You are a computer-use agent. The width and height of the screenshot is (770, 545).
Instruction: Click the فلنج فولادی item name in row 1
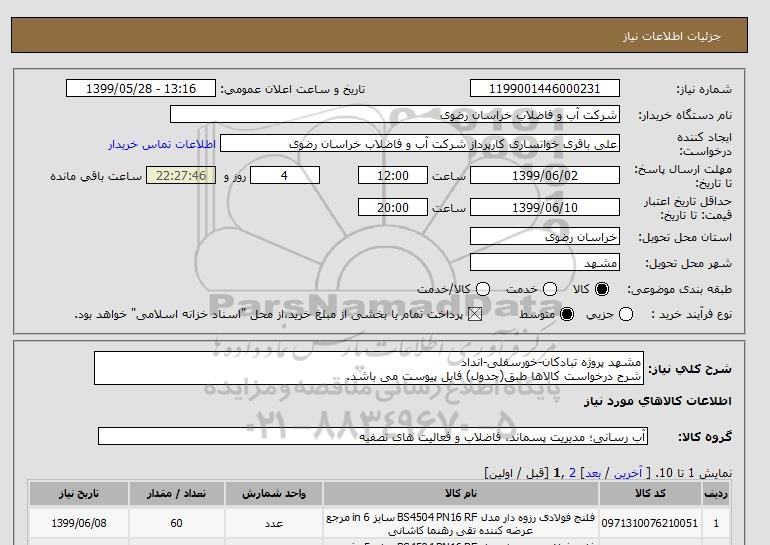pyautogui.click(x=461, y=524)
